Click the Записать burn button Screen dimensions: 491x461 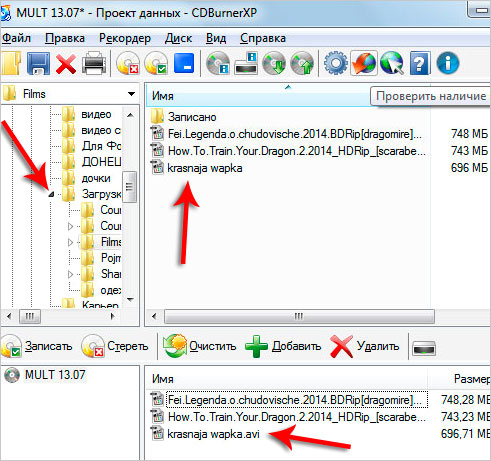tap(37, 346)
